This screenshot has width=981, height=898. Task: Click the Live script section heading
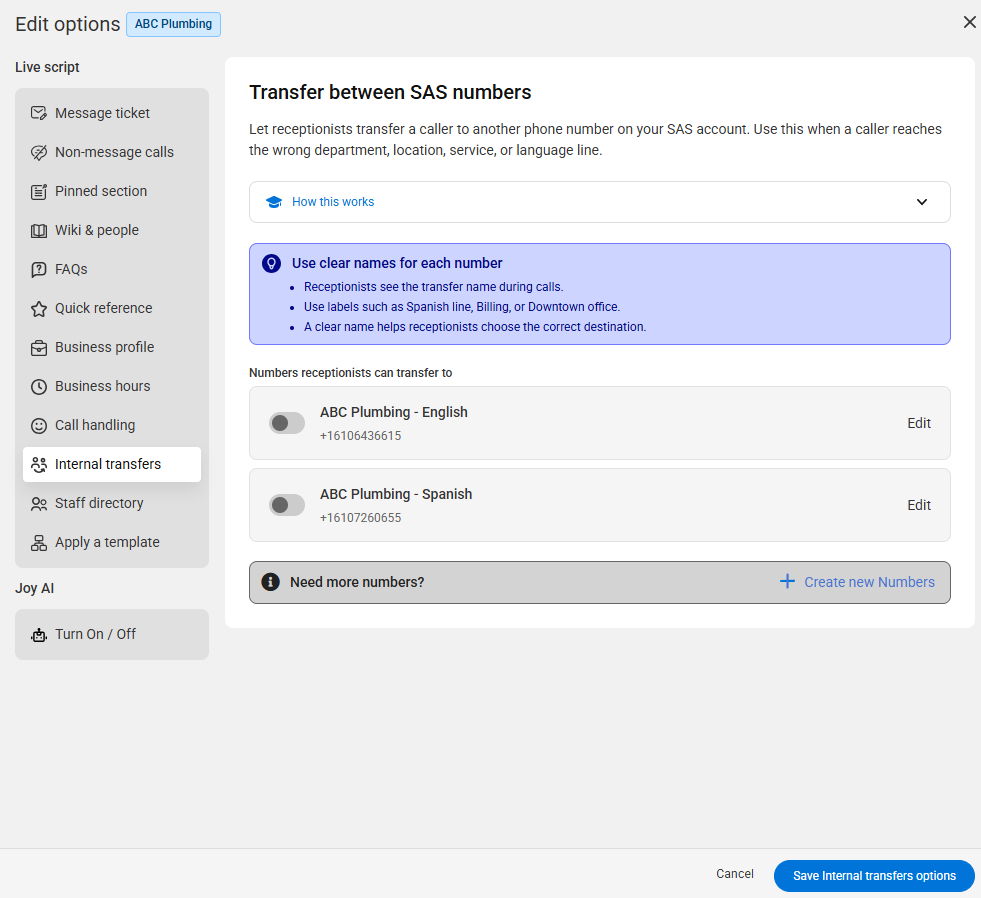(47, 67)
